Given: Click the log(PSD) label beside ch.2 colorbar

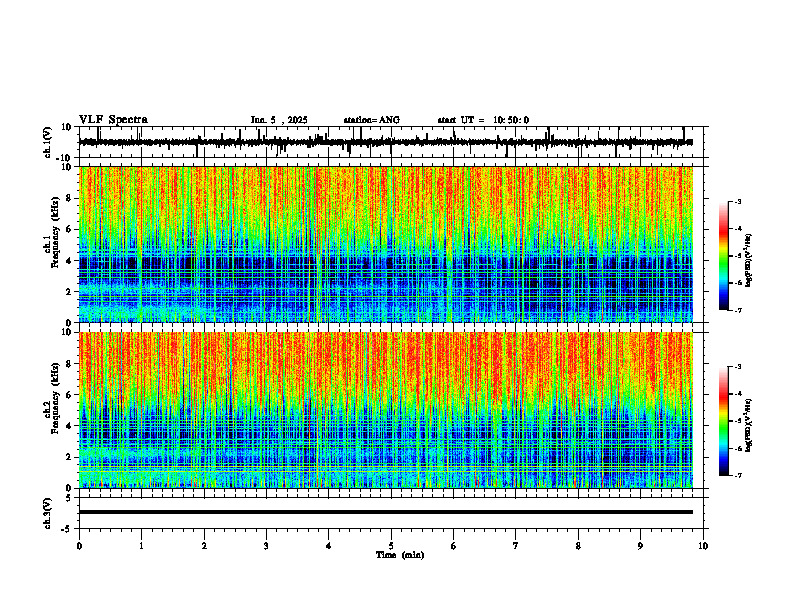Looking at the screenshot, I should 750,425.
